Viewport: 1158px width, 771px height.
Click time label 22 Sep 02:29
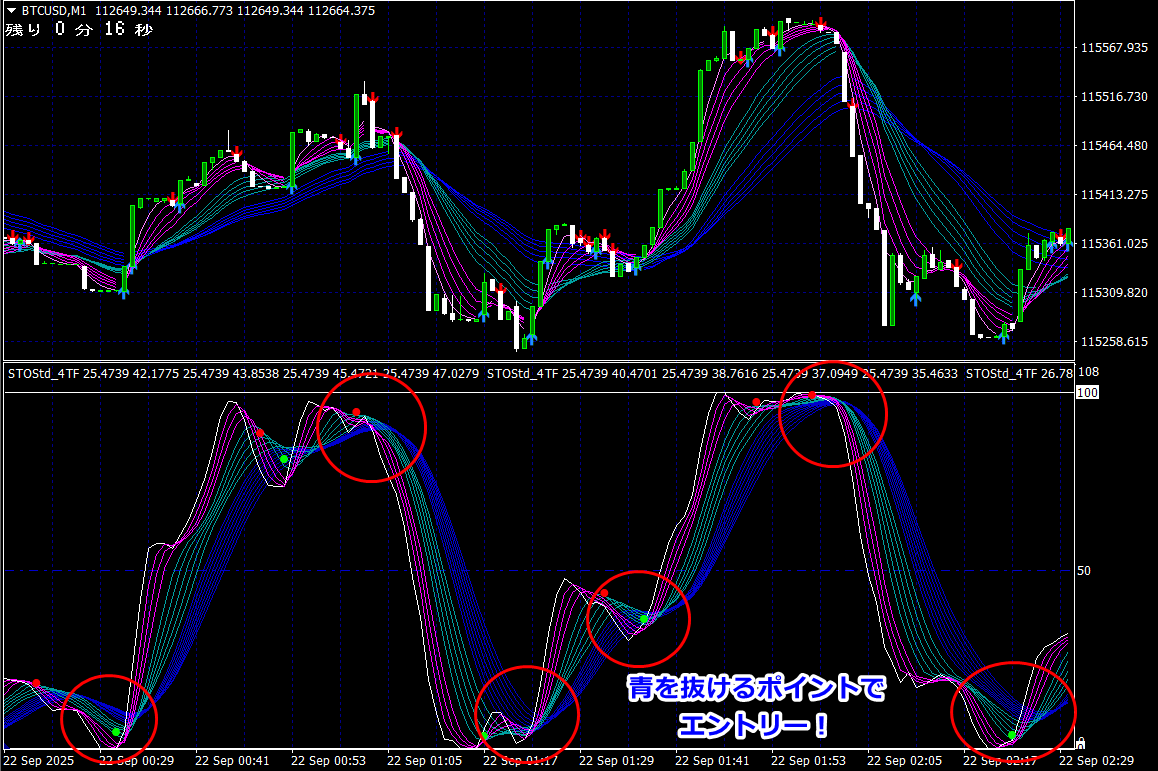click(x=1096, y=761)
